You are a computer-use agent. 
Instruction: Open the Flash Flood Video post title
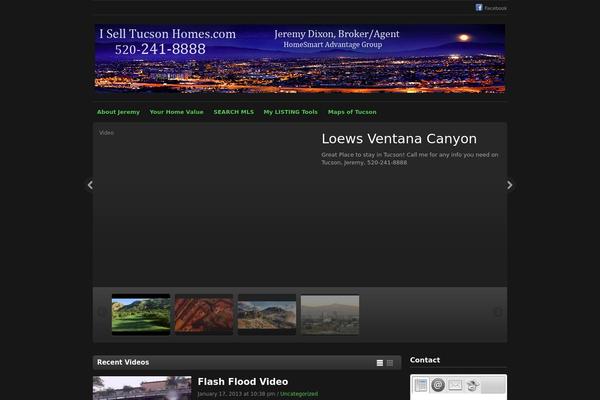pyautogui.click(x=243, y=382)
